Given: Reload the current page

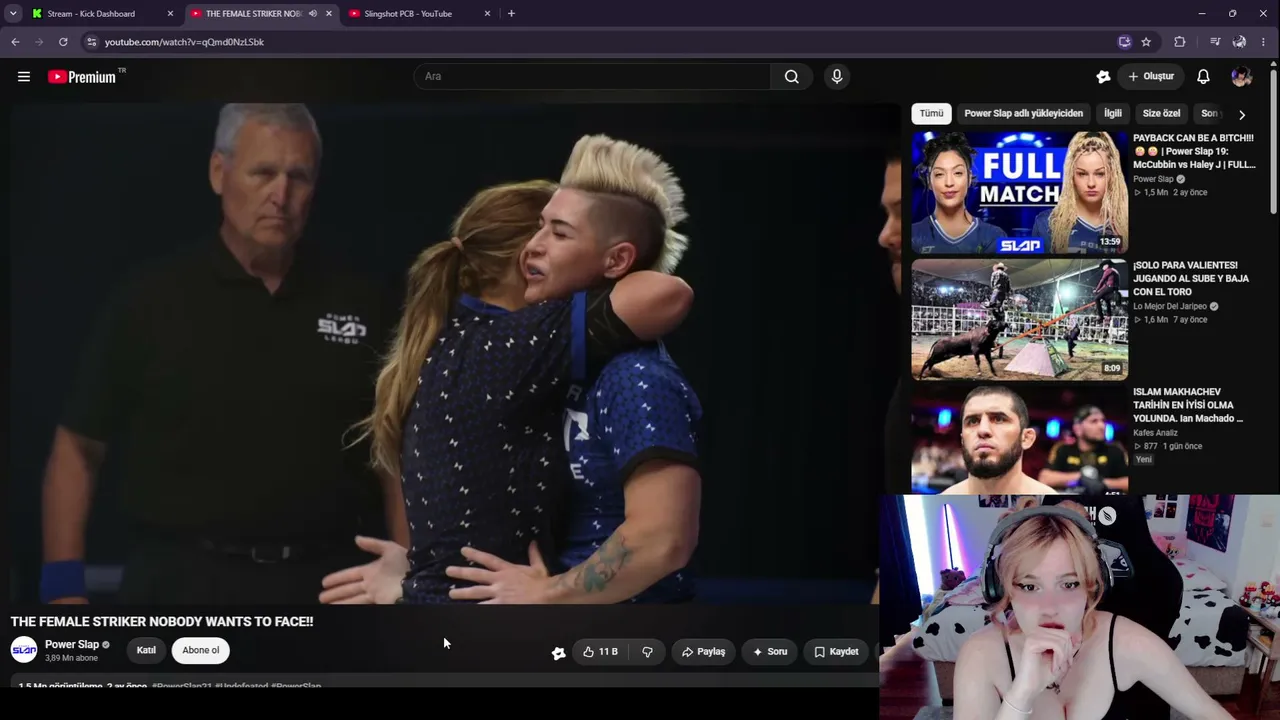Looking at the screenshot, I should coord(63,42).
